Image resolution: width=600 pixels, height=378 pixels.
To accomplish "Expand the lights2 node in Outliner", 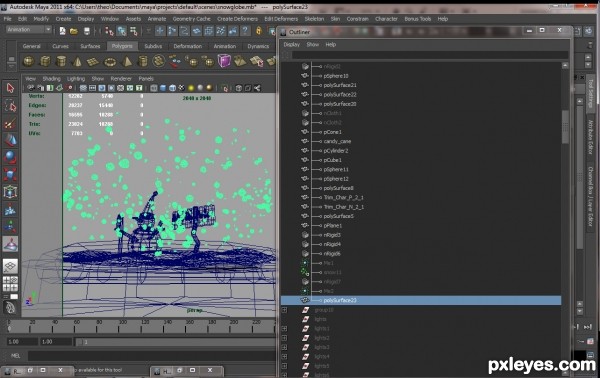I will 284,338.
